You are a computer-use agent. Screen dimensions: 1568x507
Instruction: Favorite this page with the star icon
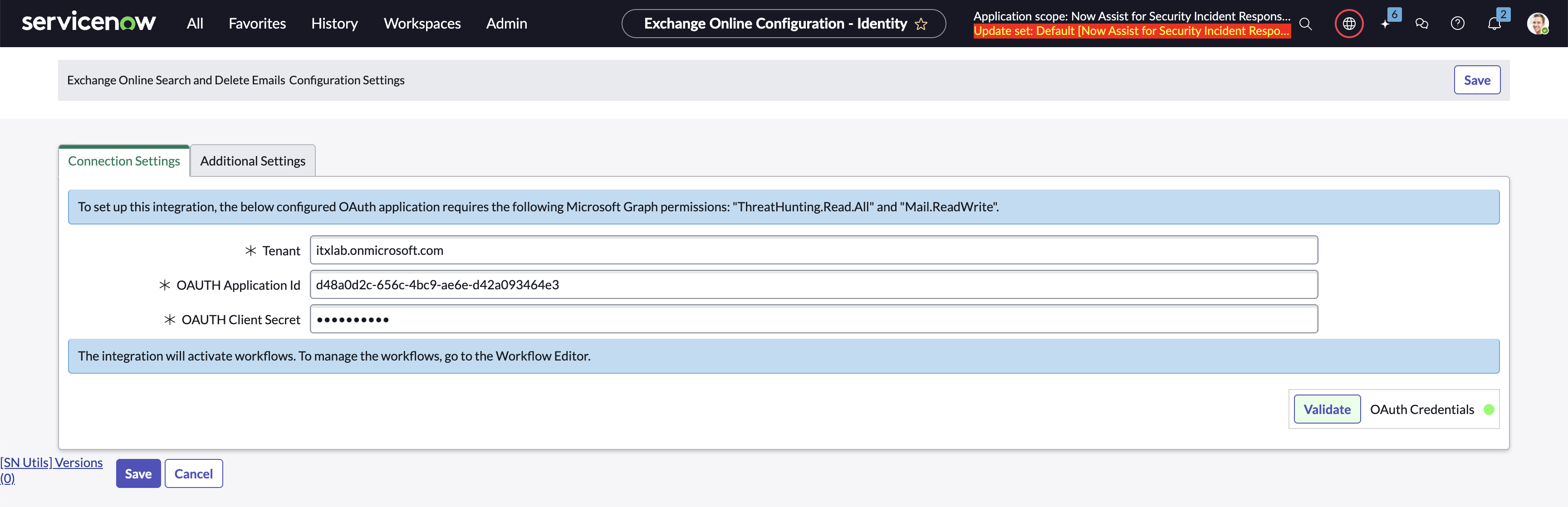coord(921,24)
